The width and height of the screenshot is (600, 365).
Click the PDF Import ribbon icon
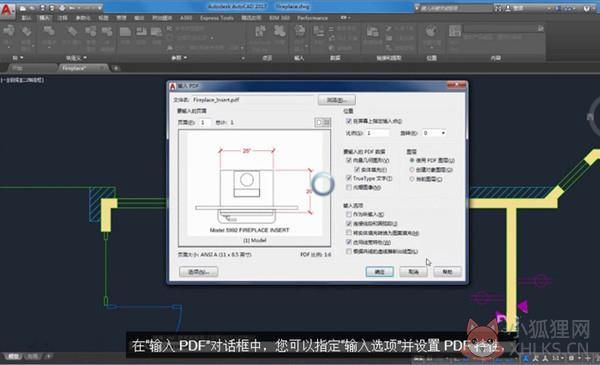pyautogui.click(x=300, y=31)
